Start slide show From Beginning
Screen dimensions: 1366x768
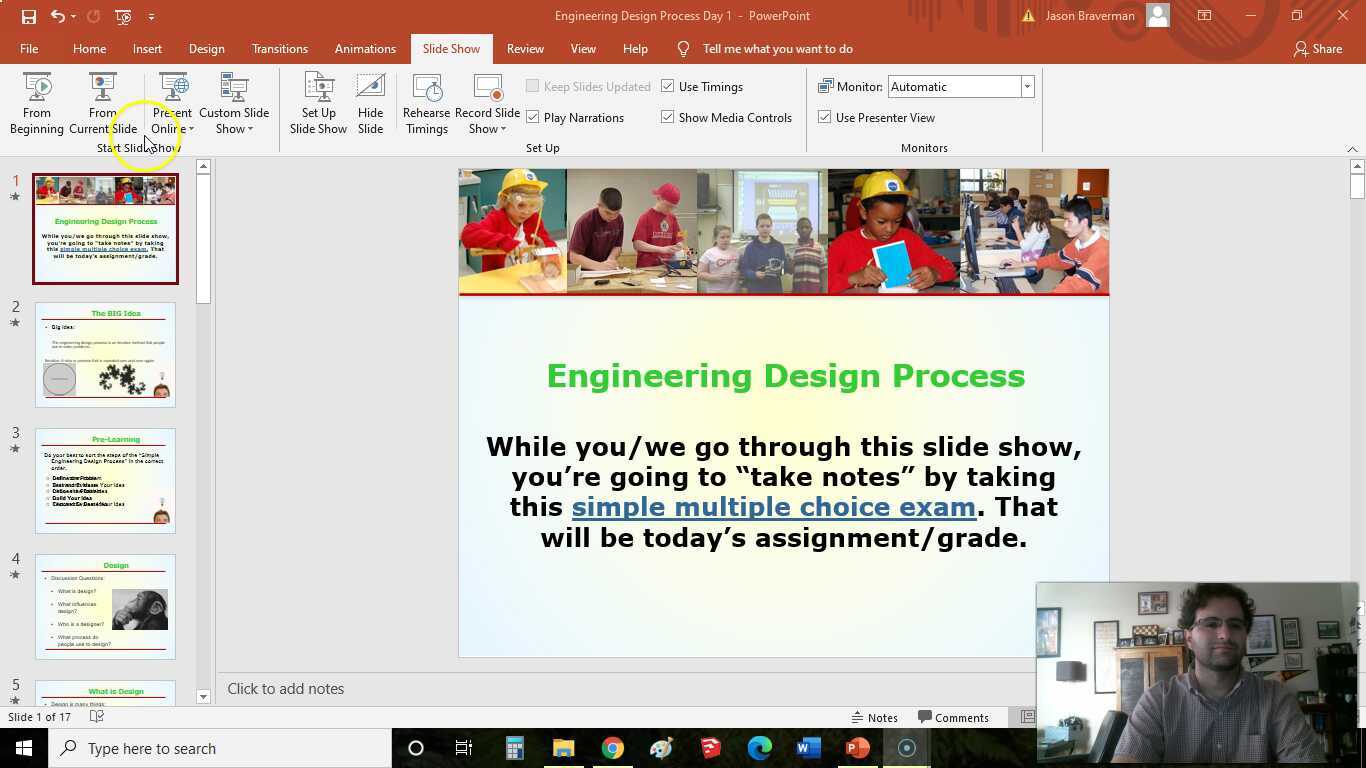pyautogui.click(x=37, y=104)
